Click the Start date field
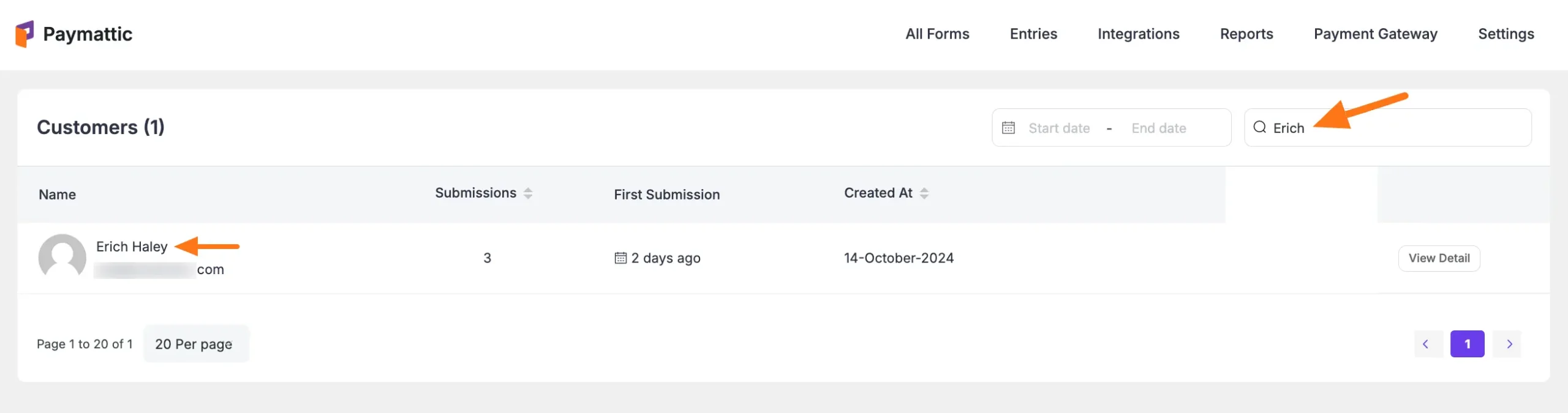Image resolution: width=1568 pixels, height=413 pixels. click(x=1059, y=128)
